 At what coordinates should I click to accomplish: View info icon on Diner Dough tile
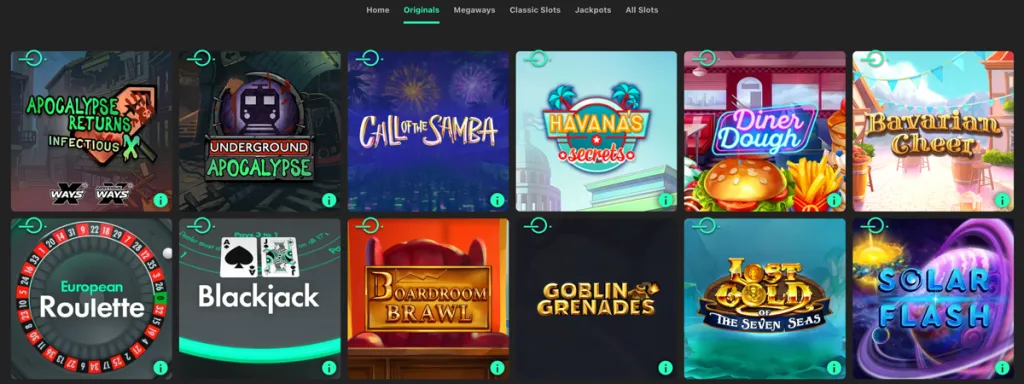tap(834, 200)
